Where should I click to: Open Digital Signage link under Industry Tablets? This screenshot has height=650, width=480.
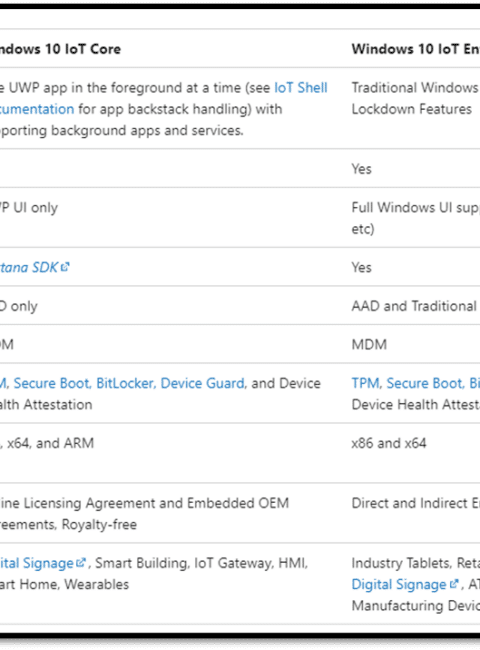[399, 585]
